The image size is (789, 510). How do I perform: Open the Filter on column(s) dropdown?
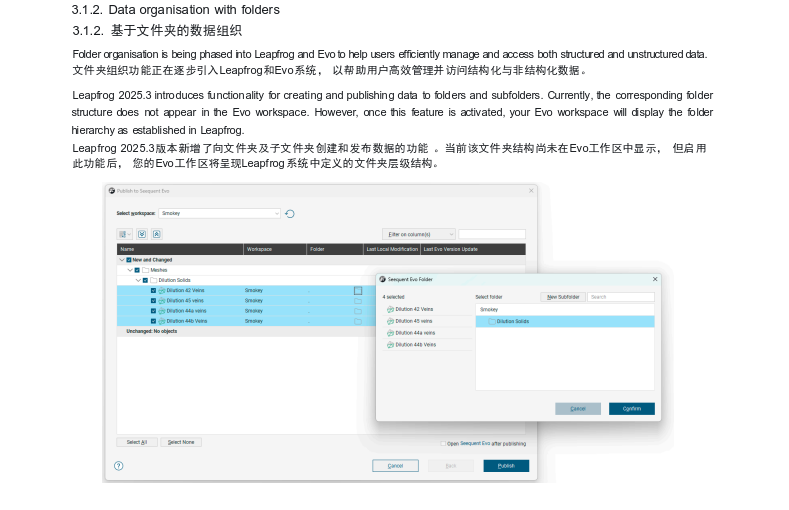pos(418,234)
